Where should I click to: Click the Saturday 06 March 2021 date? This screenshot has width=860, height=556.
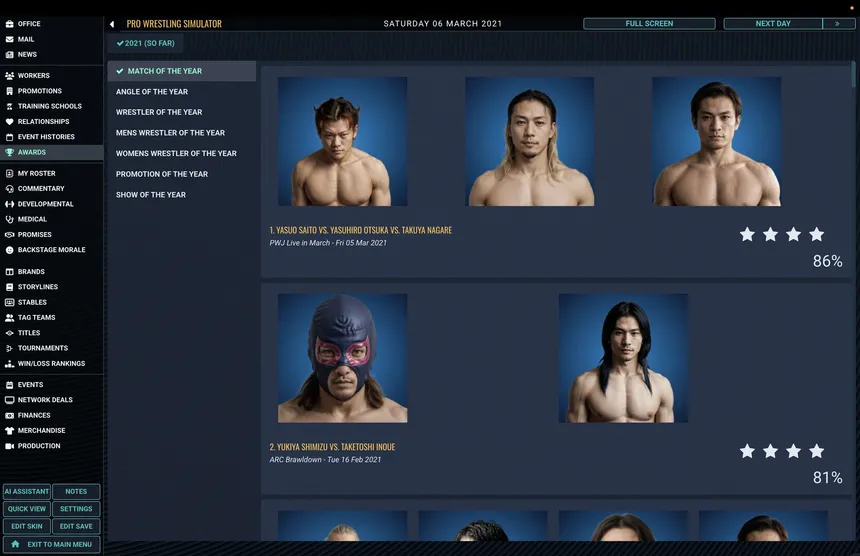pos(443,24)
